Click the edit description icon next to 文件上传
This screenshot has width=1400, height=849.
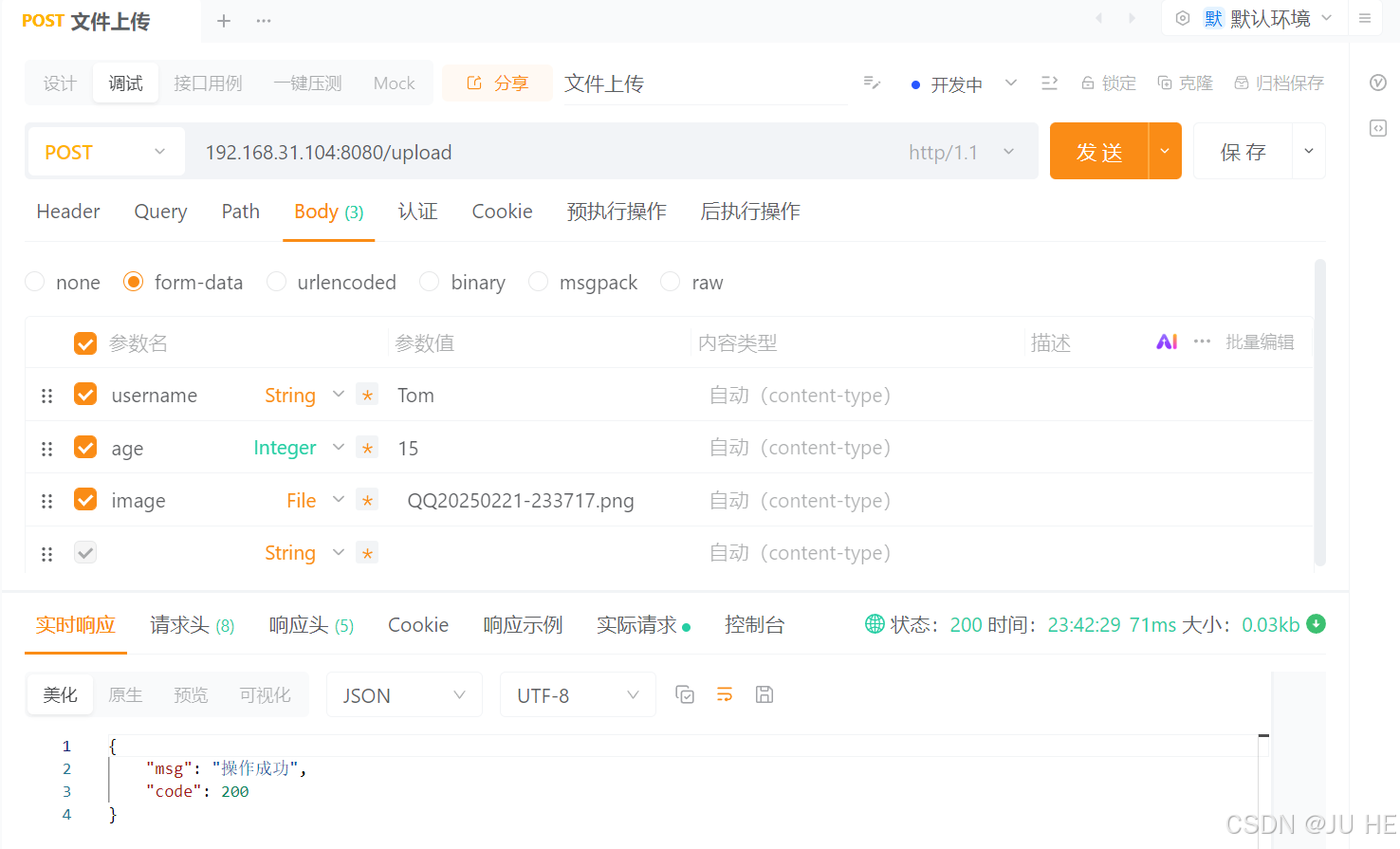click(x=873, y=83)
